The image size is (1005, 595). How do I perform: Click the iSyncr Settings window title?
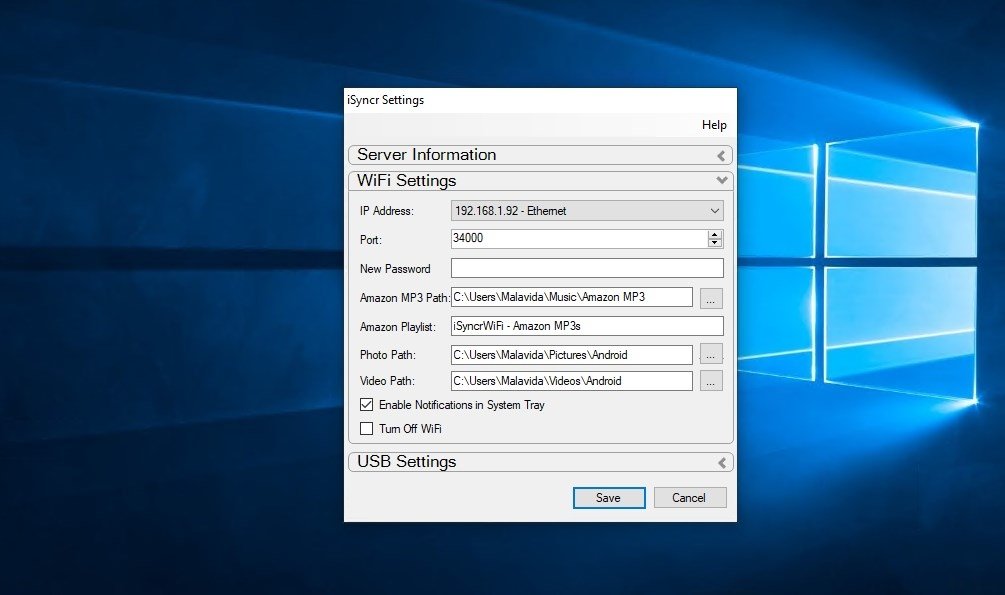coord(385,100)
